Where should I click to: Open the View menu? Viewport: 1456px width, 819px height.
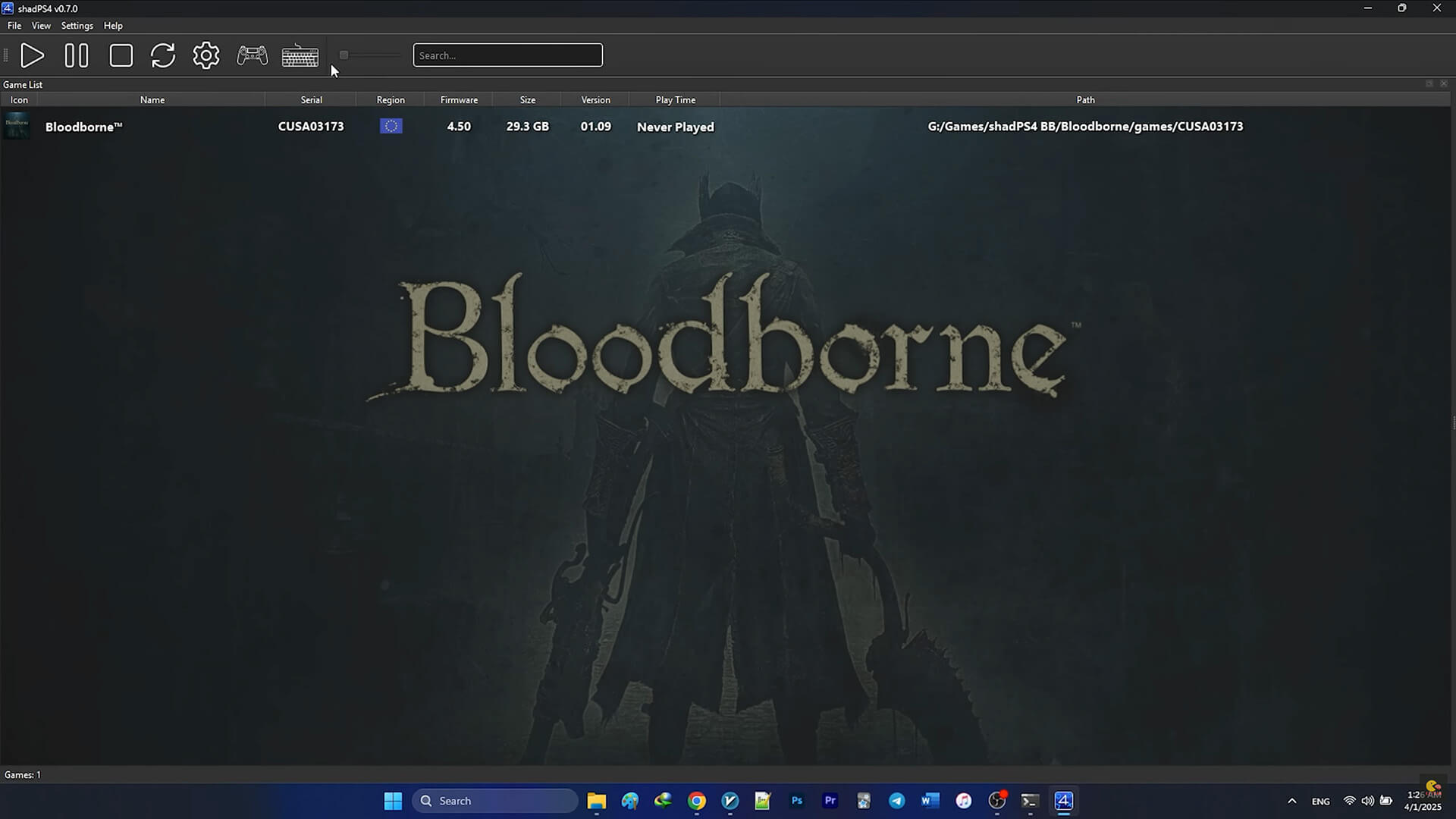41,26
